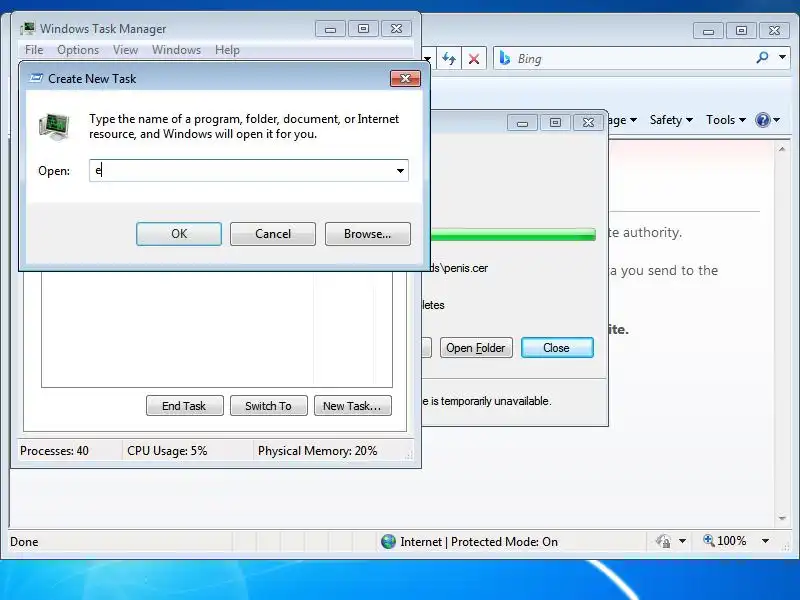800x600 pixels.
Task: Click the green download progress bar
Action: 513,235
